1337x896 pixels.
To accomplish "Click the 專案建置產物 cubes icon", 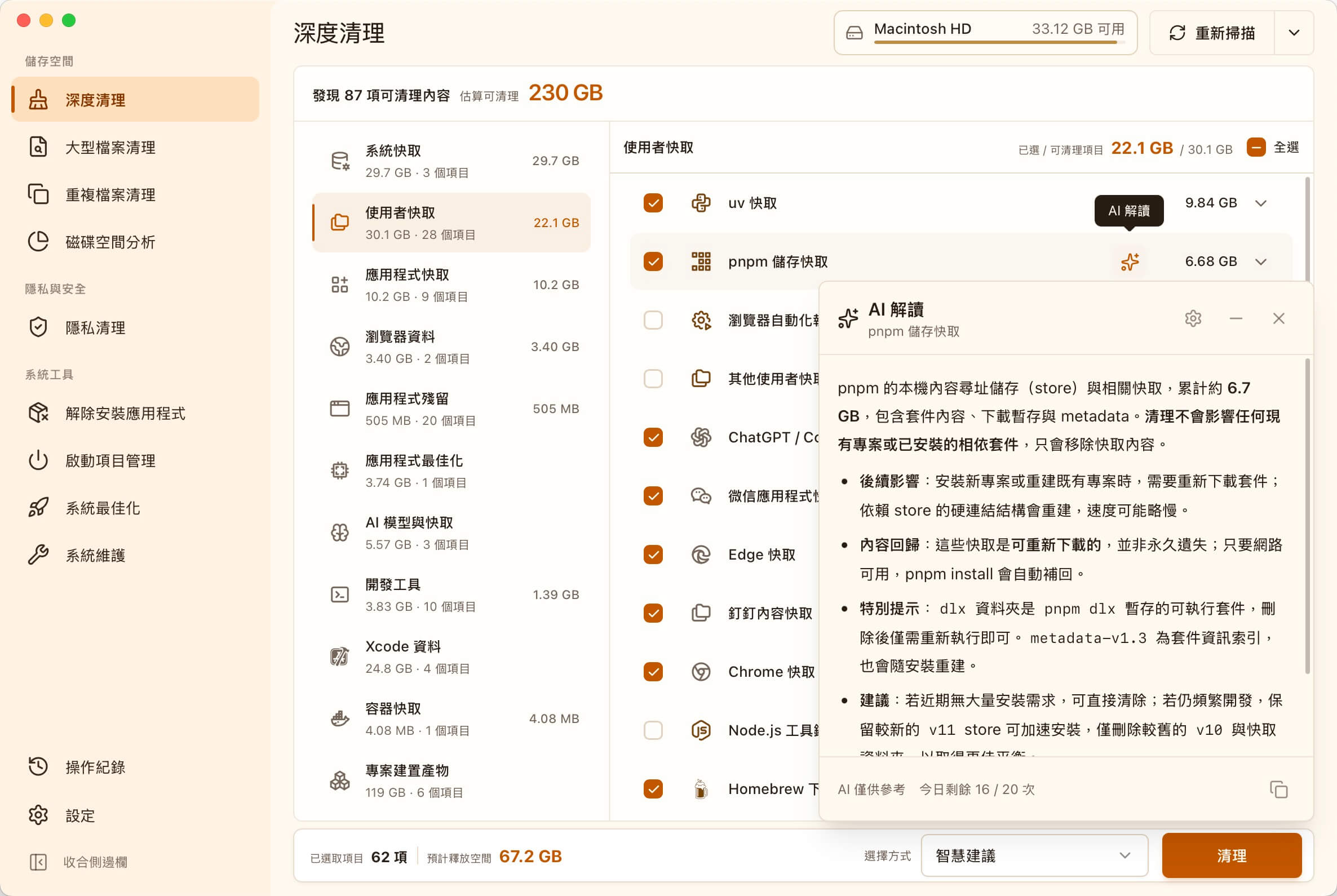I will tap(340, 781).
